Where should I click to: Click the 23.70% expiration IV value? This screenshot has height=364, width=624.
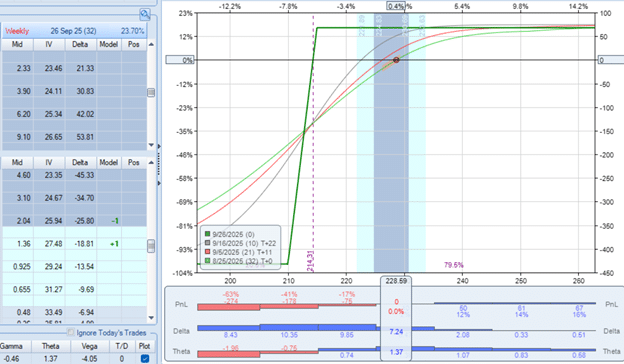coord(133,31)
